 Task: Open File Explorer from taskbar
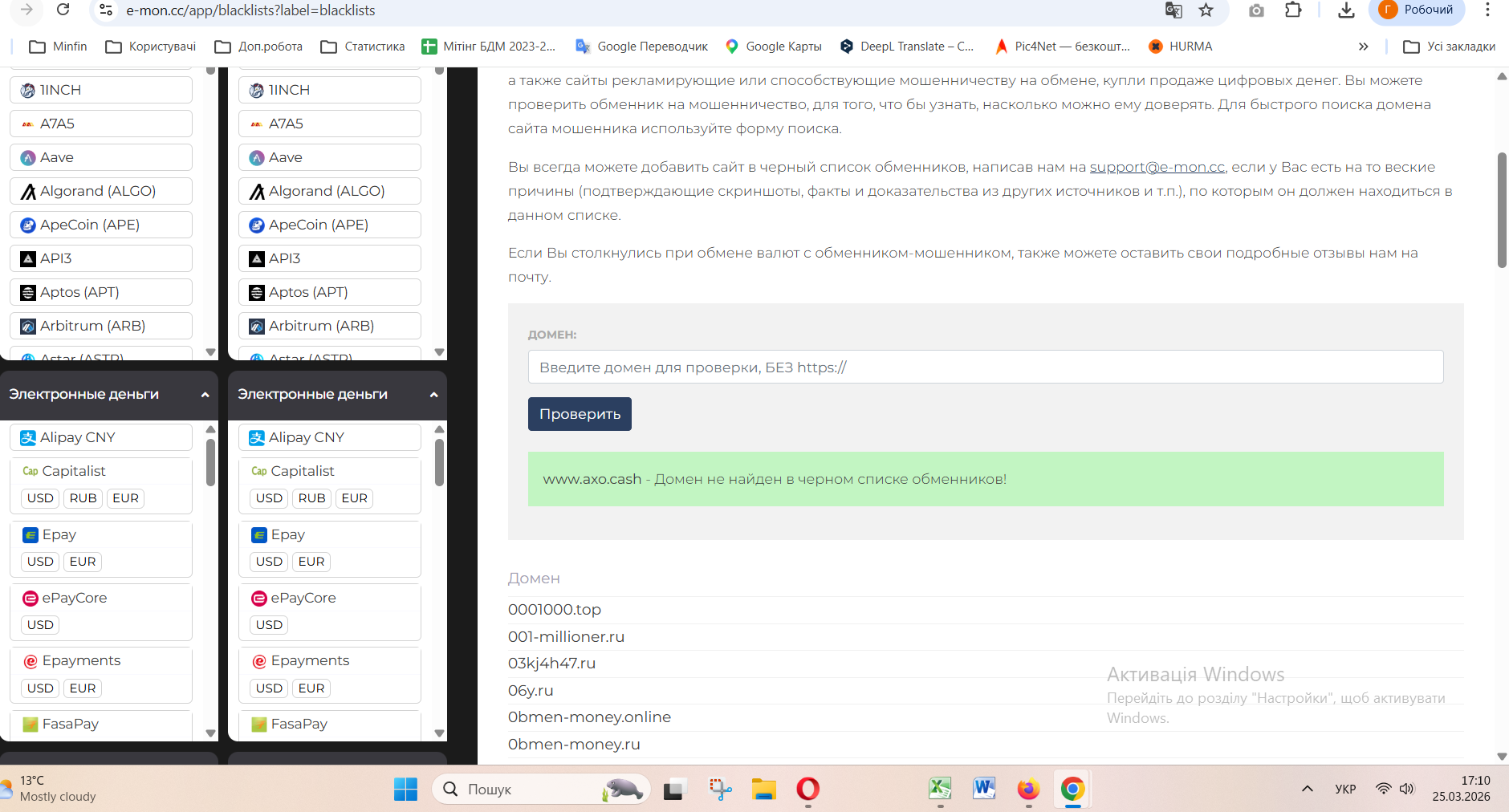click(763, 790)
